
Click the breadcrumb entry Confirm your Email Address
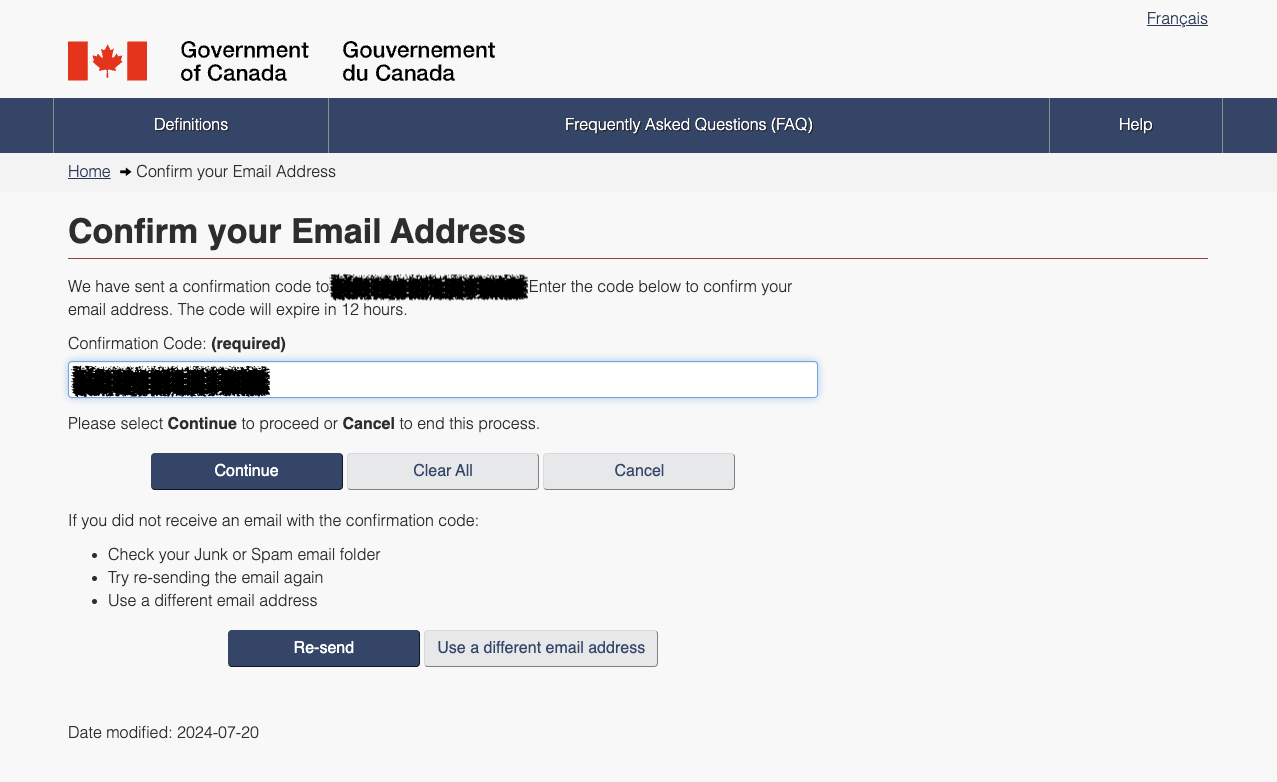236,171
